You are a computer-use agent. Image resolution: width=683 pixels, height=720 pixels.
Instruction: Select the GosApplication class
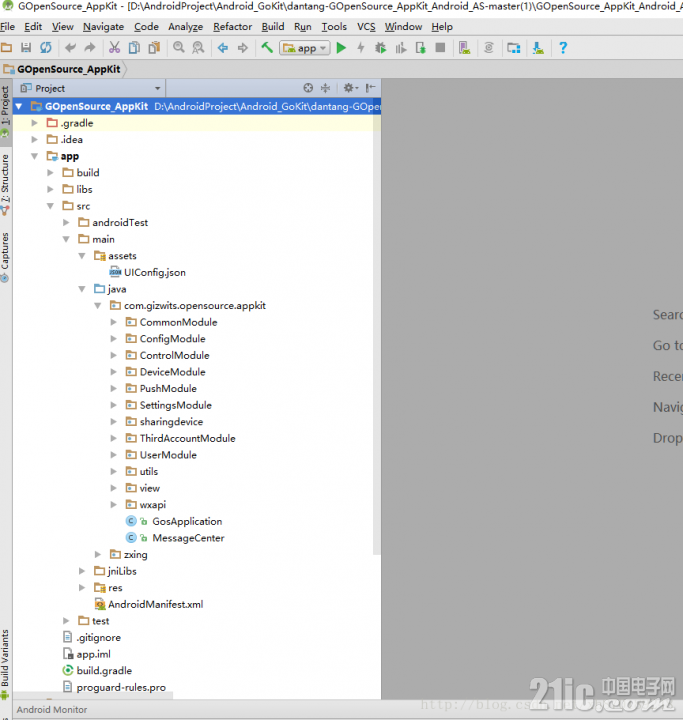174,522
